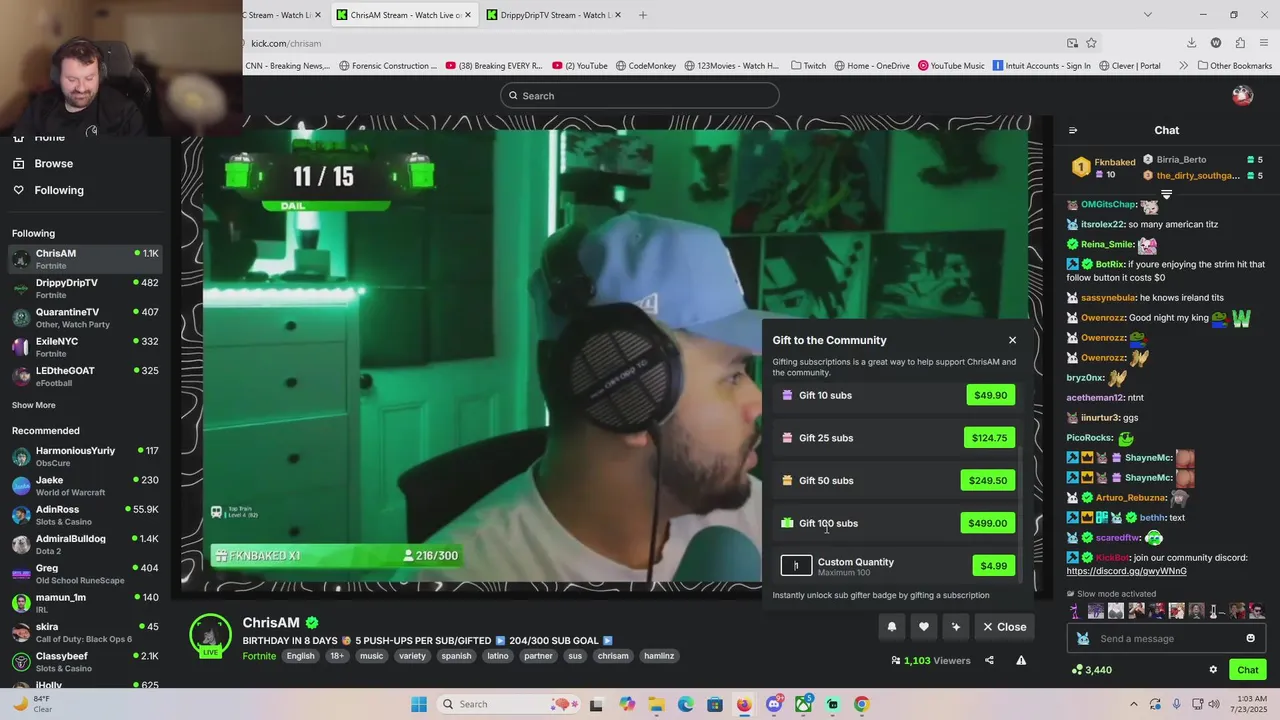Image resolution: width=1280 pixels, height=720 pixels.
Task: Open the CNN Breaking News bookmark
Action: coord(288,66)
